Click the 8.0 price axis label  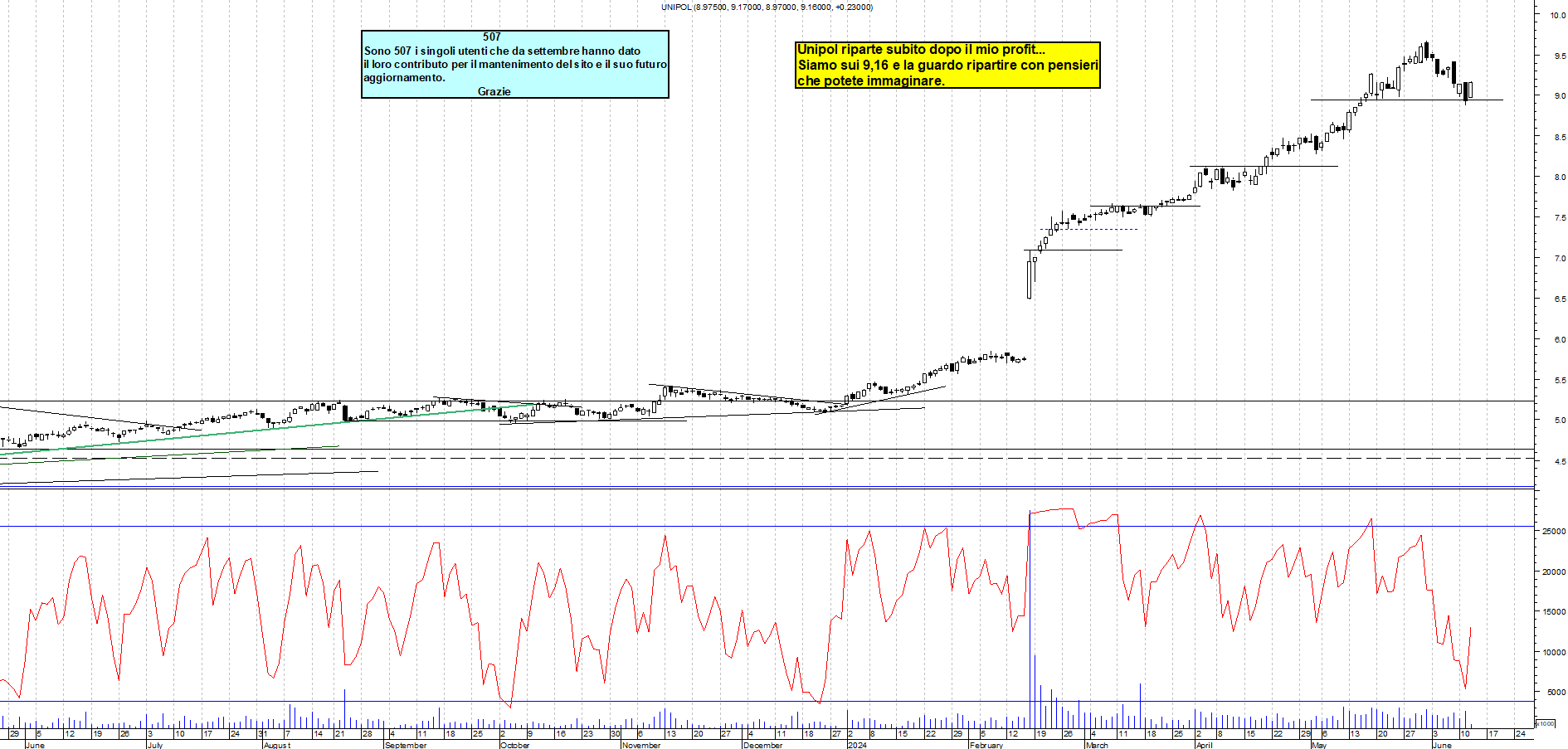pos(1559,177)
